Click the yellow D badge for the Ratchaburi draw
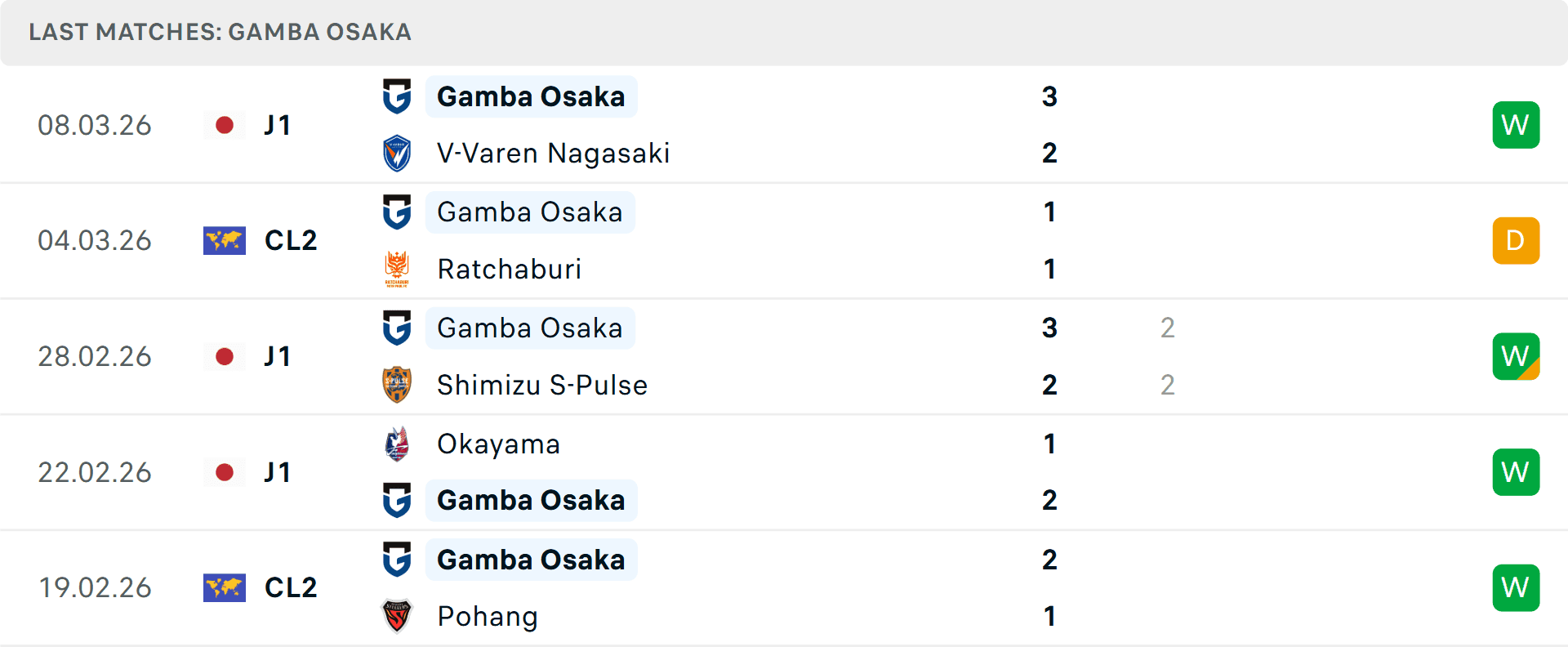Screen dimensions: 1568x647 [x=1516, y=240]
